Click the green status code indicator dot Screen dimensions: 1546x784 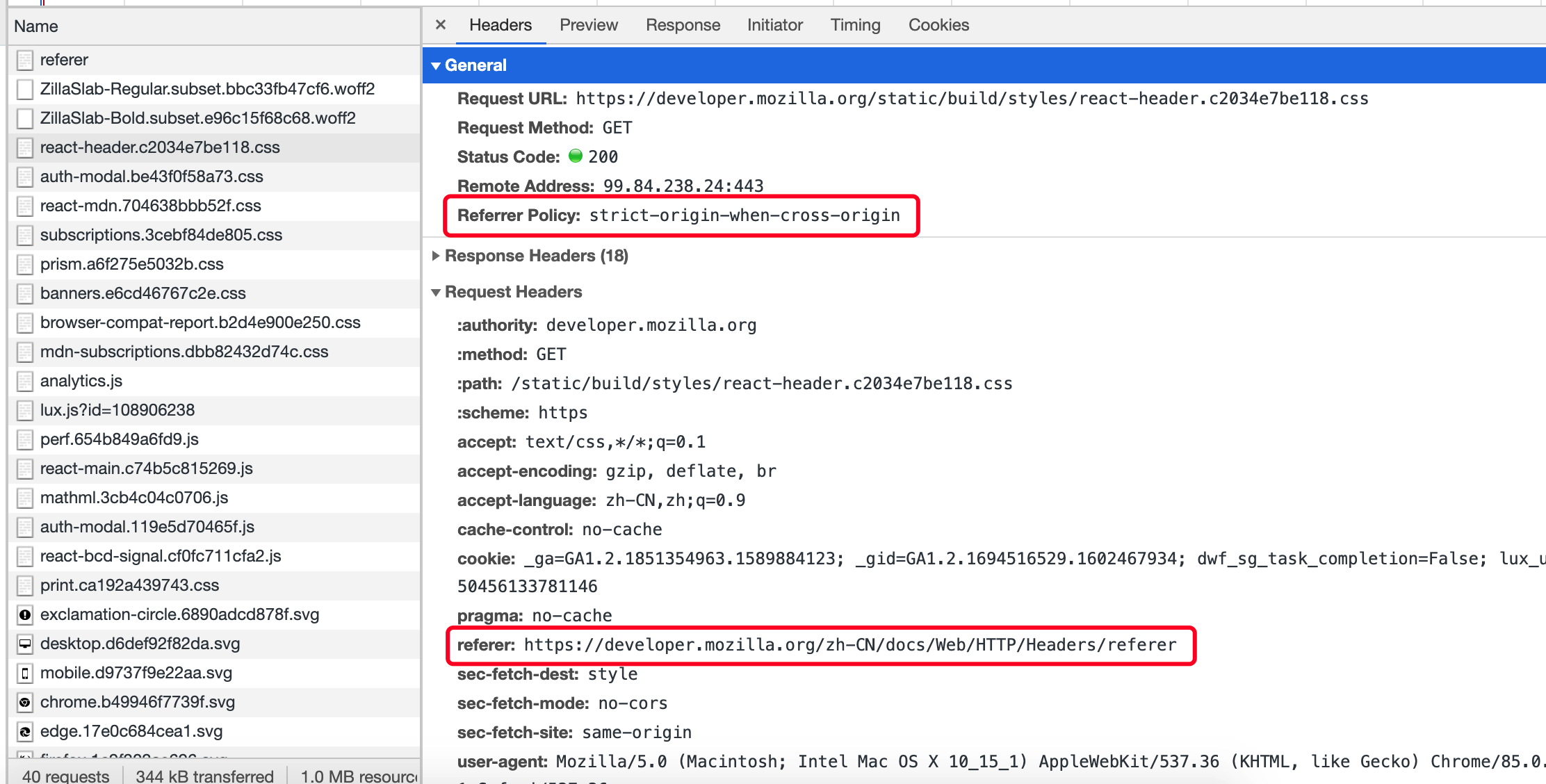(576, 156)
